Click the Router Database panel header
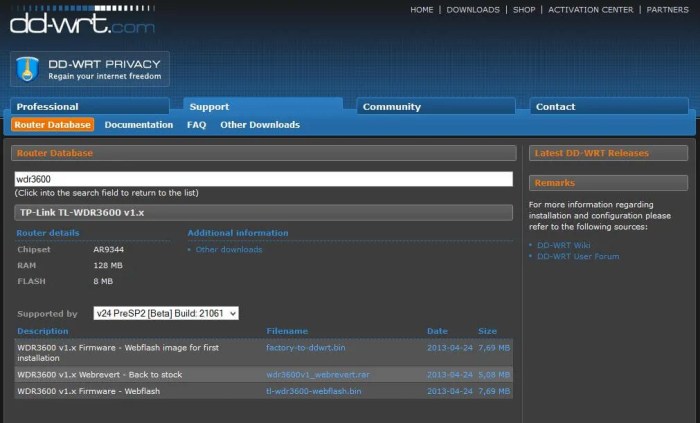 click(264, 153)
